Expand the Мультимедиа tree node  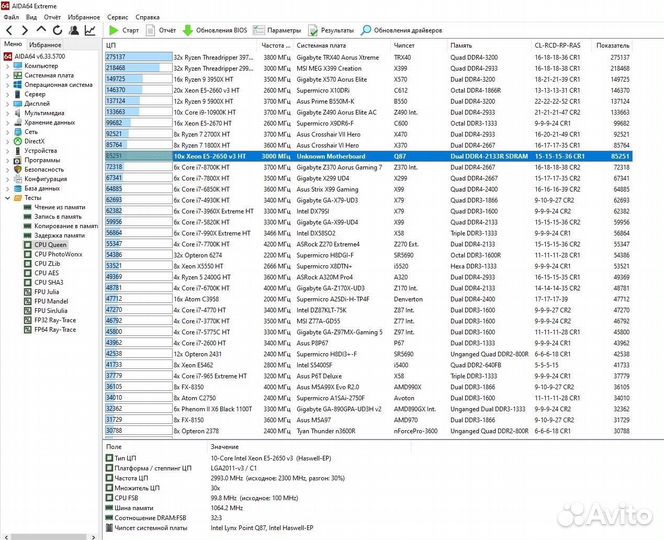(x=7, y=113)
